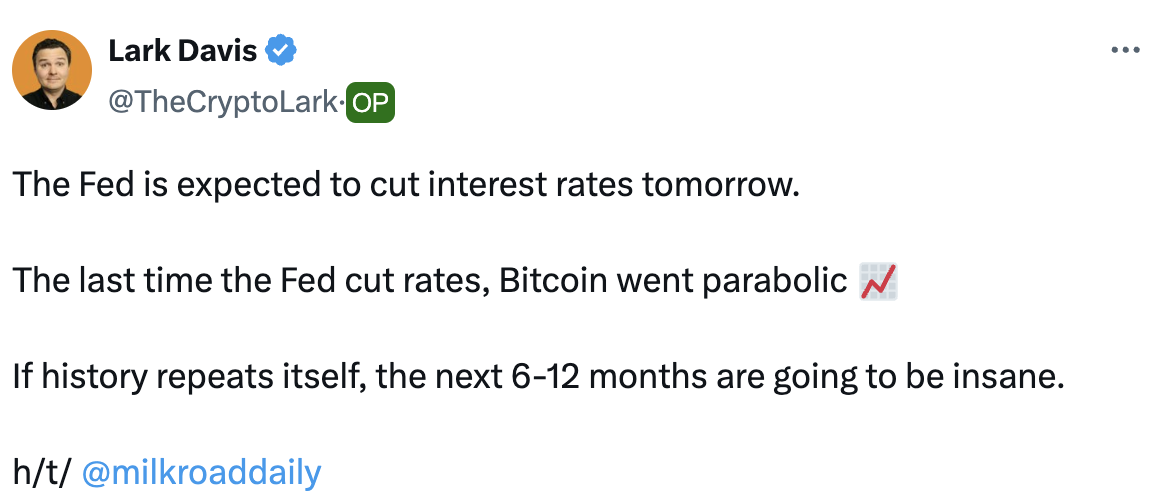1168x504 pixels.
Task: Click Lark Davis's profile avatar photo
Action: [51, 69]
